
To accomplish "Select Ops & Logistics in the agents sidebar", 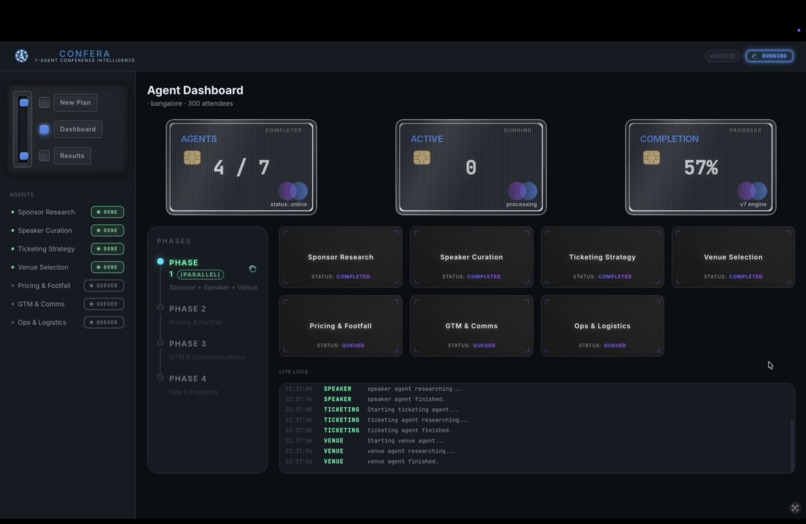I will pos(42,322).
